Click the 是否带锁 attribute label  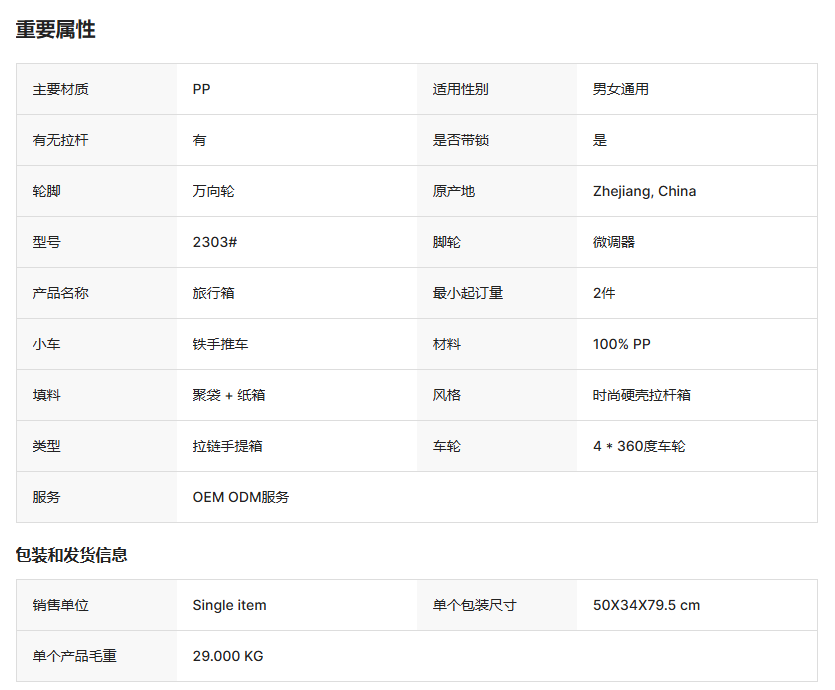pos(460,140)
